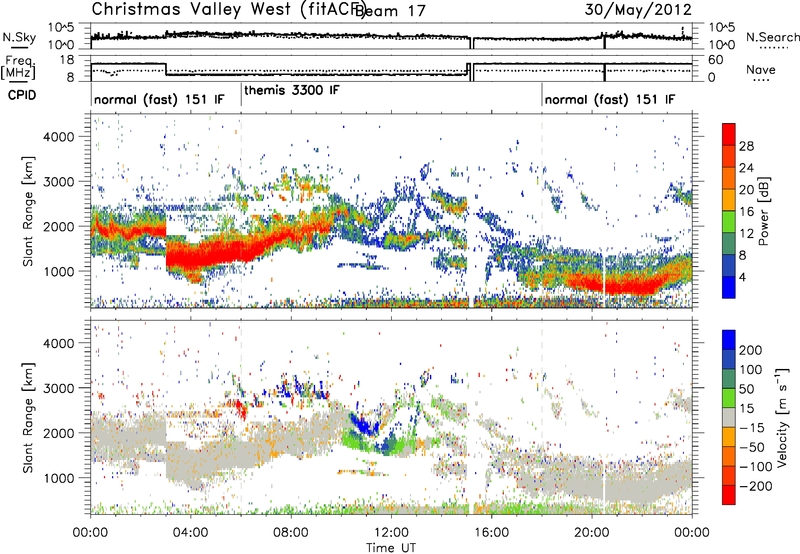Screen dimensions: 800x554
Task: Click the '-200' value on Velocity scale
Action: (754, 486)
